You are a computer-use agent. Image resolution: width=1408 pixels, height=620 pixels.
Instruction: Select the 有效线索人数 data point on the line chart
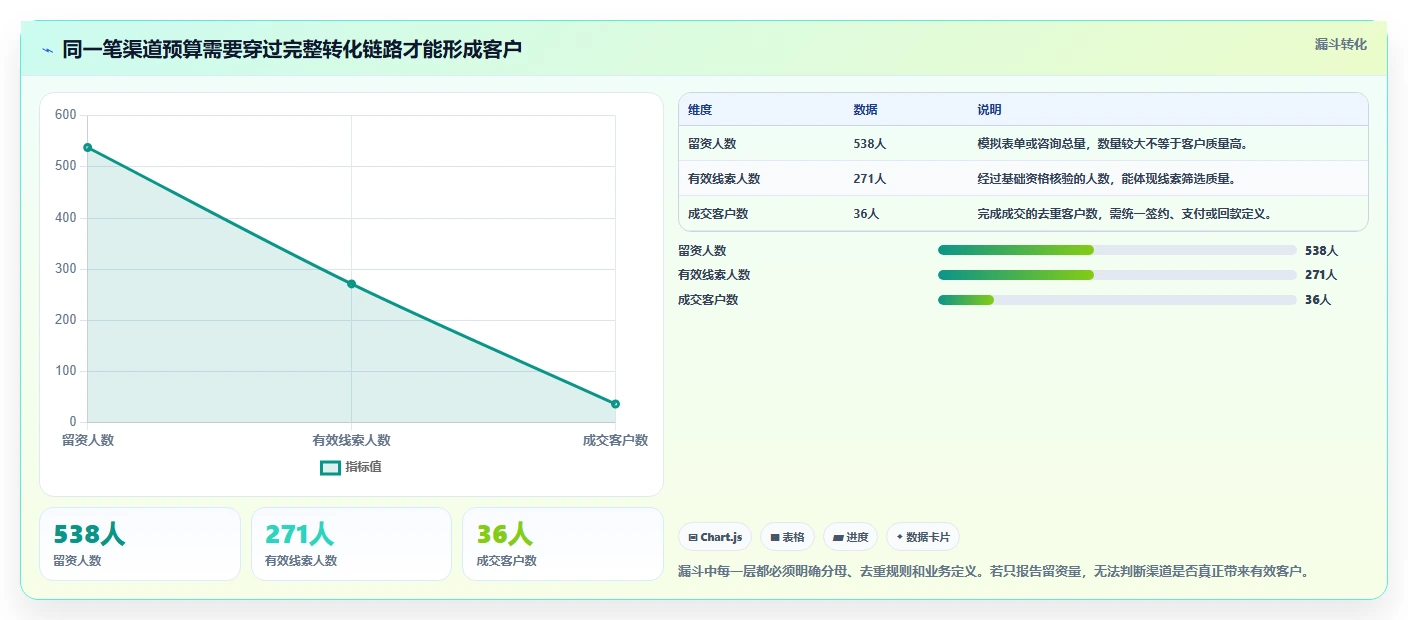click(351, 284)
